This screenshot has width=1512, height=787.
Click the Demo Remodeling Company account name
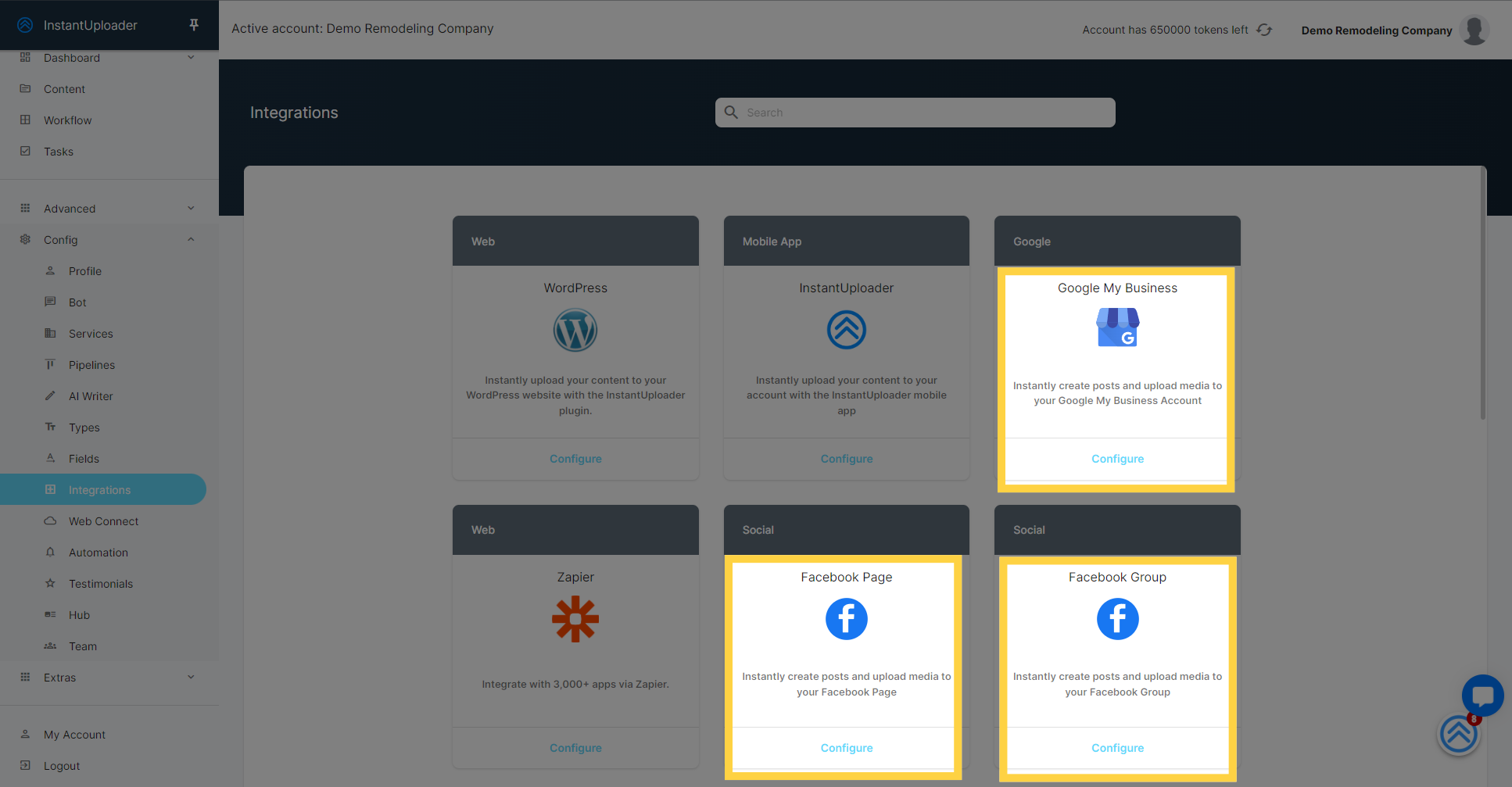(1377, 30)
